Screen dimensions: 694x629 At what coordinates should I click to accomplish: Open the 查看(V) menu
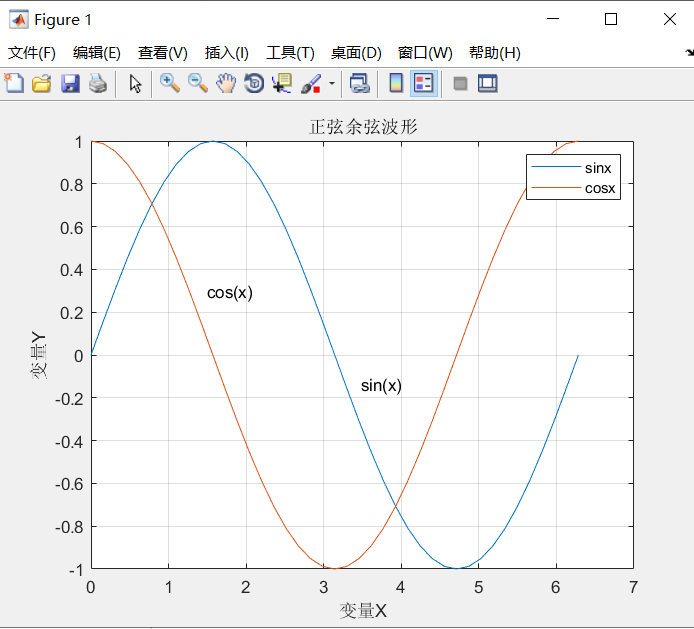[162, 53]
